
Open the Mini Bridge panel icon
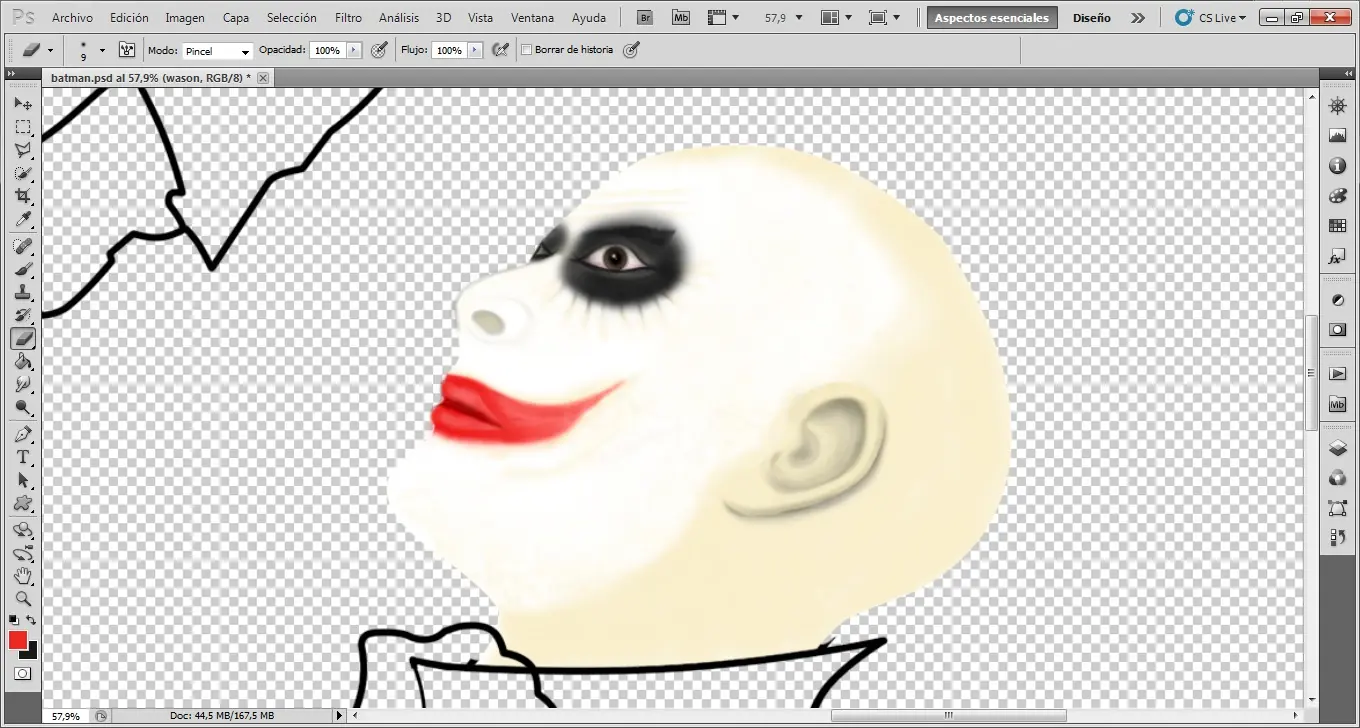1337,404
